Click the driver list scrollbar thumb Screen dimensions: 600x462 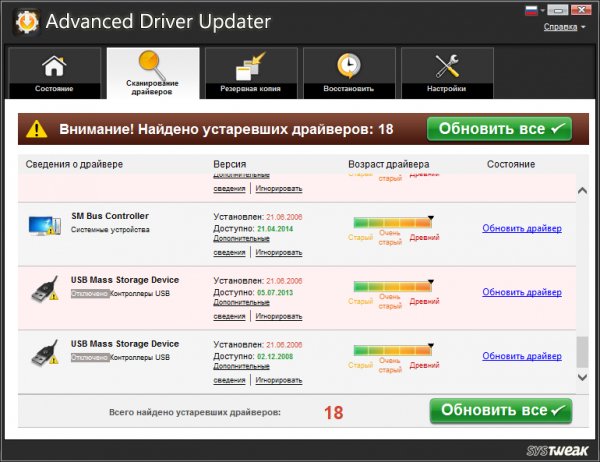tap(582, 352)
